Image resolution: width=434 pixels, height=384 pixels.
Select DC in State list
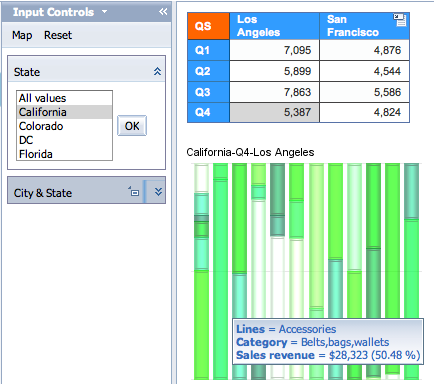tap(64, 140)
